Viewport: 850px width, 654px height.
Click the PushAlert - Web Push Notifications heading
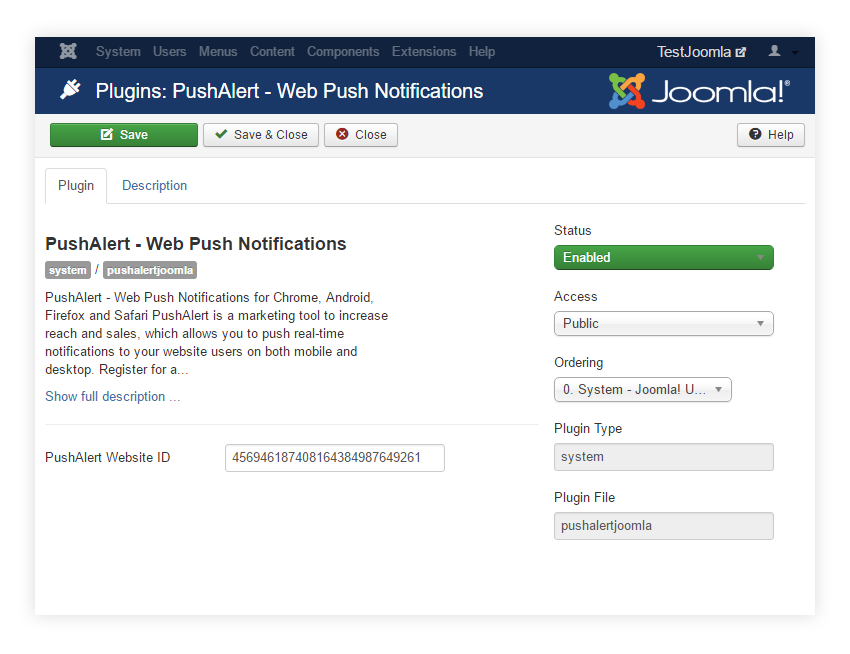click(x=196, y=244)
